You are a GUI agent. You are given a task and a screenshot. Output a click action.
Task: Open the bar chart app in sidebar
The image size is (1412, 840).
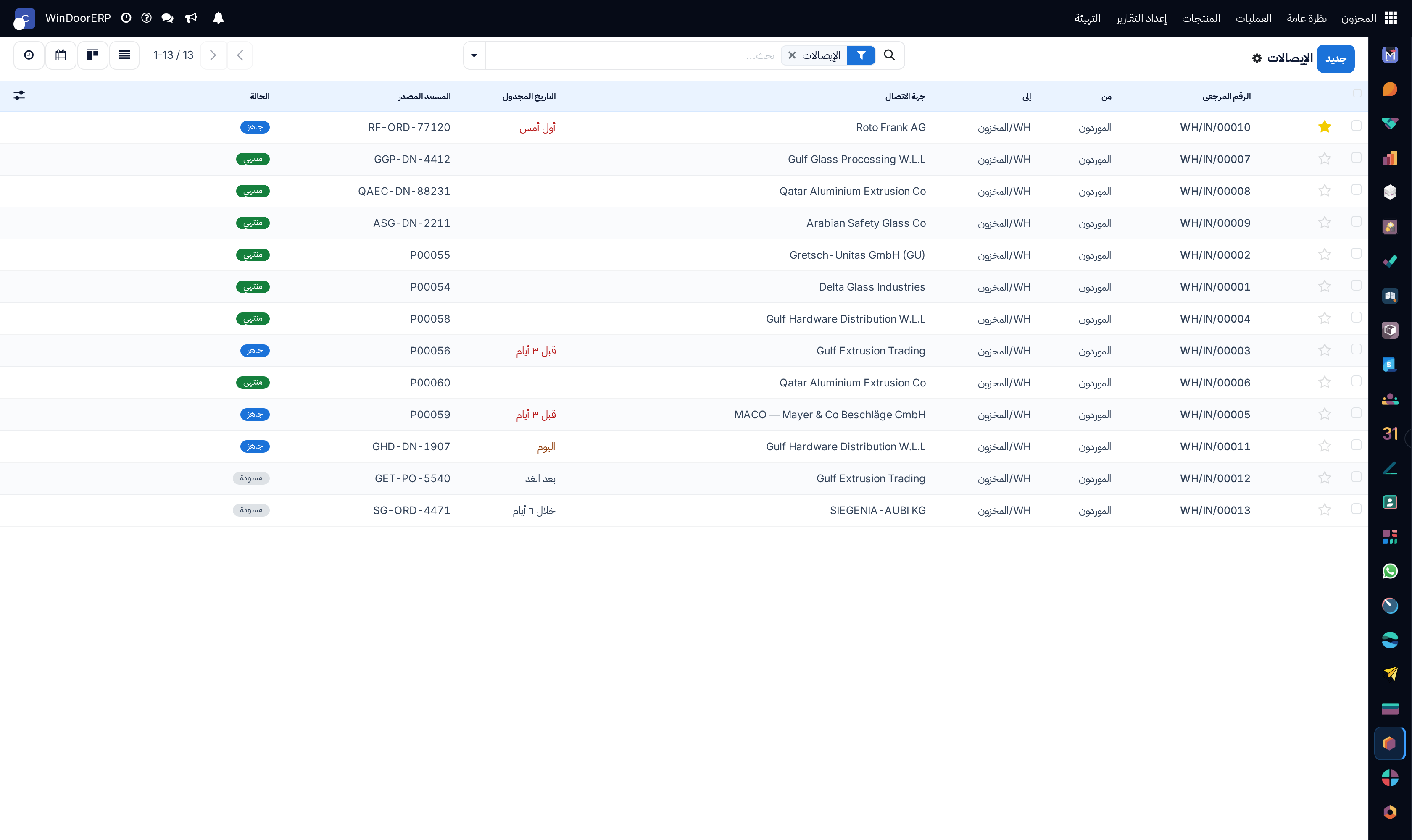[1390, 158]
